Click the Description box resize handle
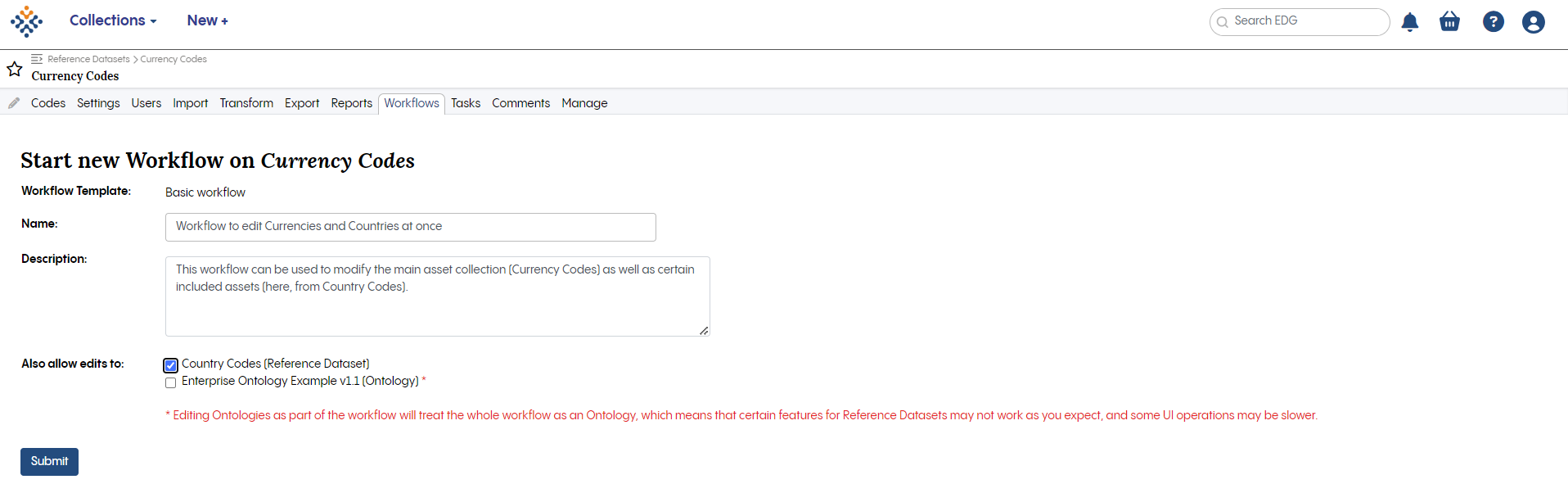The image size is (1568, 493). tap(704, 331)
